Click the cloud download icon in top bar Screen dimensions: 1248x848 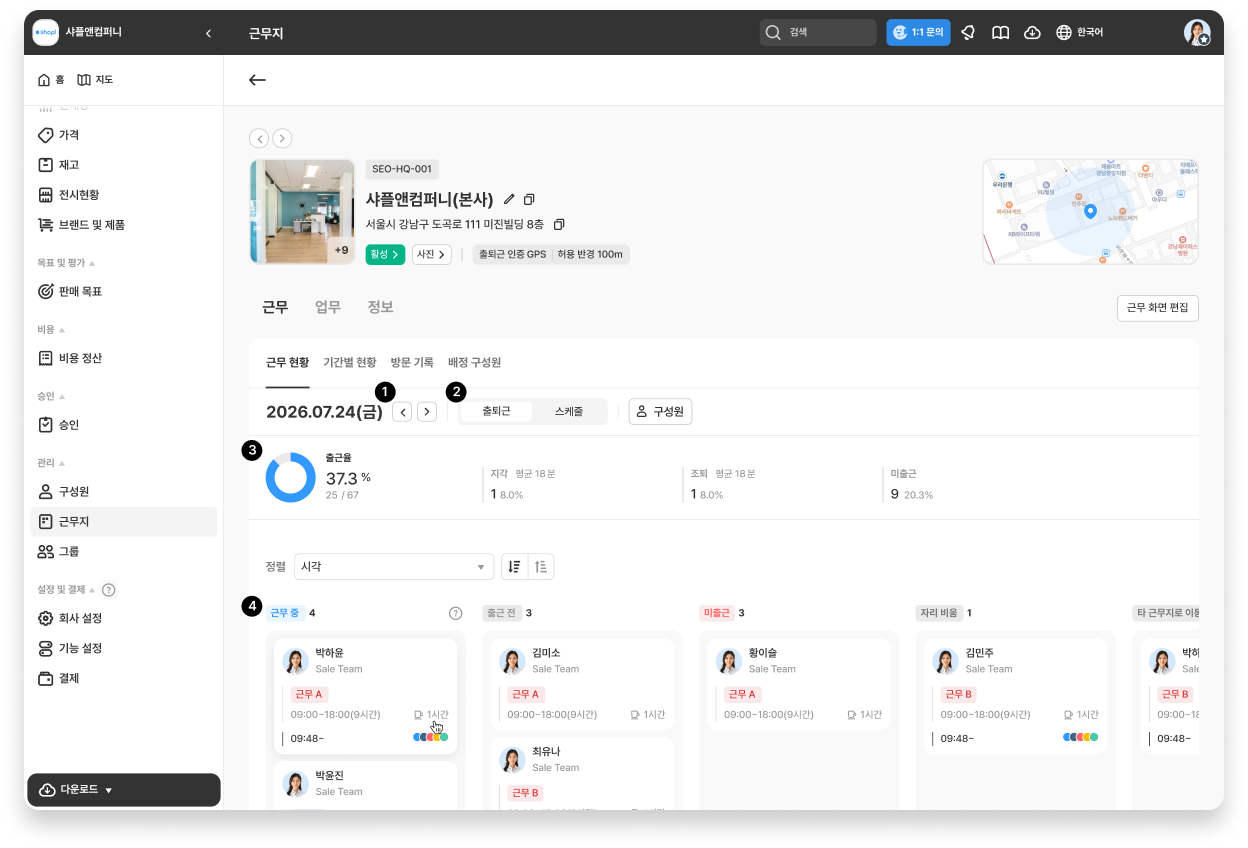click(x=1032, y=32)
